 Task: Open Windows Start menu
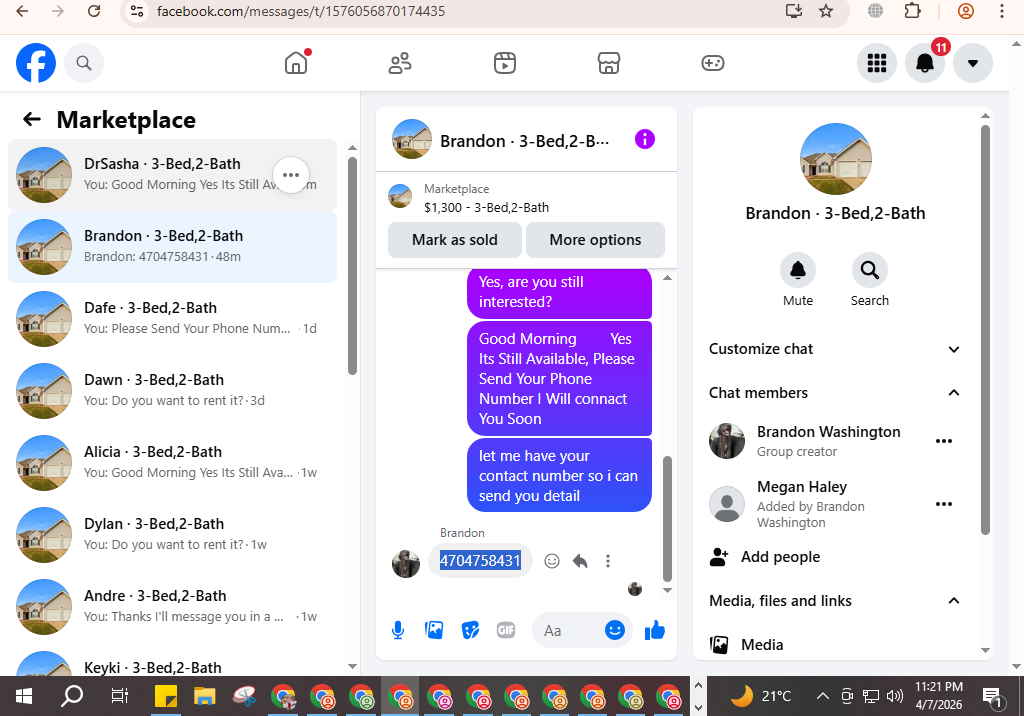point(24,696)
